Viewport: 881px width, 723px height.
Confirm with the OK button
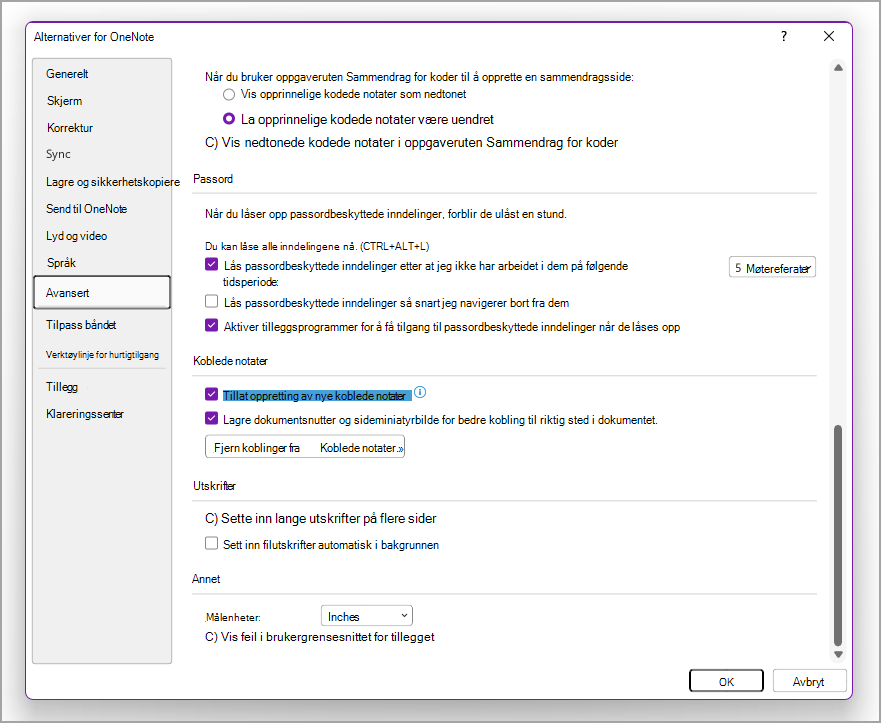pos(726,681)
